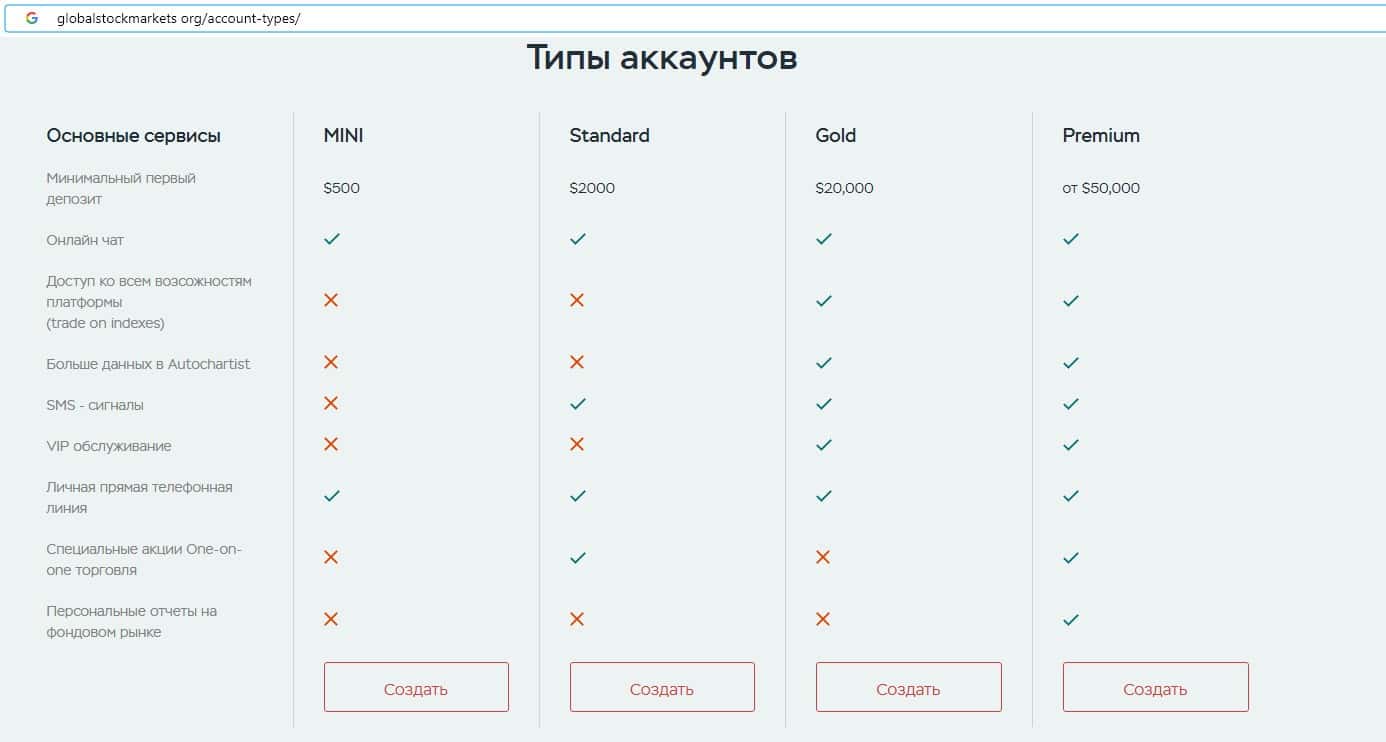Click MINI checkmark for Личная прямая телефонная линия
The width and height of the screenshot is (1386, 742).
point(332,496)
